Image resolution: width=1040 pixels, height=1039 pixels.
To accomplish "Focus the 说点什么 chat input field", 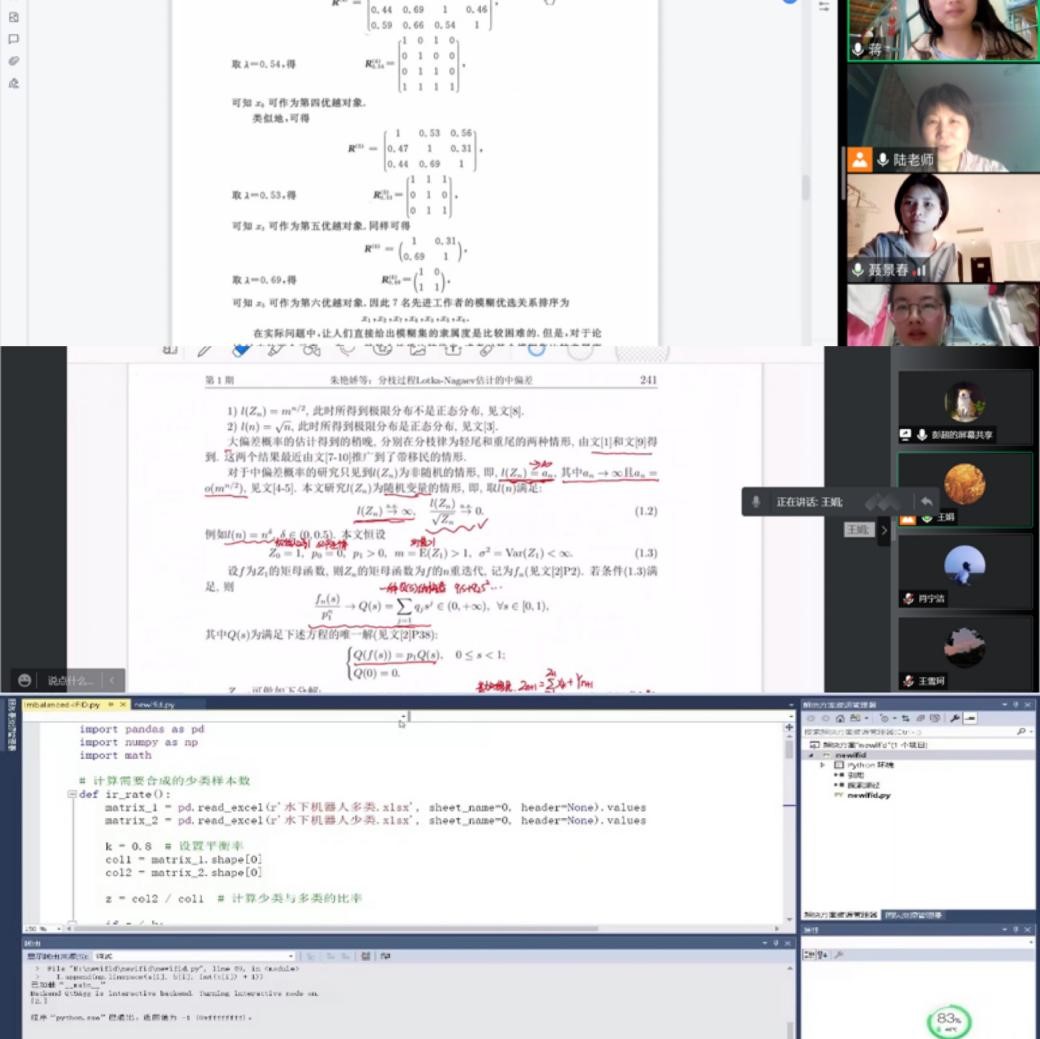I will pyautogui.click(x=70, y=680).
